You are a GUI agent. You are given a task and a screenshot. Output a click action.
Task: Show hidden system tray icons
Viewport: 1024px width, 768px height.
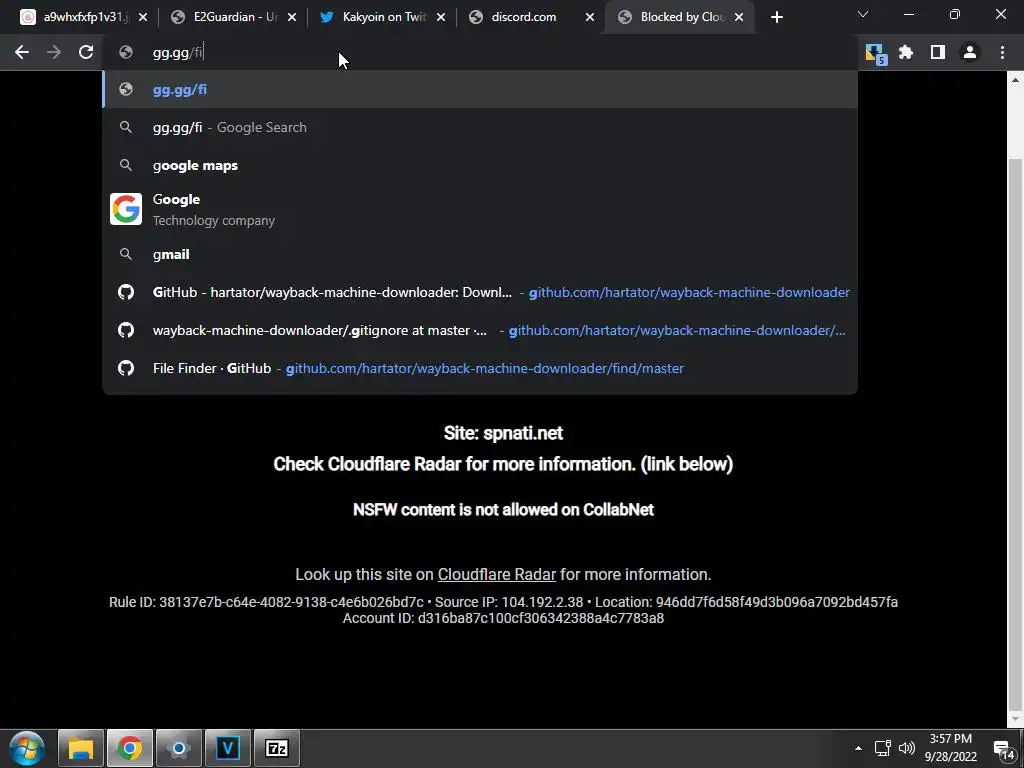[858, 748]
